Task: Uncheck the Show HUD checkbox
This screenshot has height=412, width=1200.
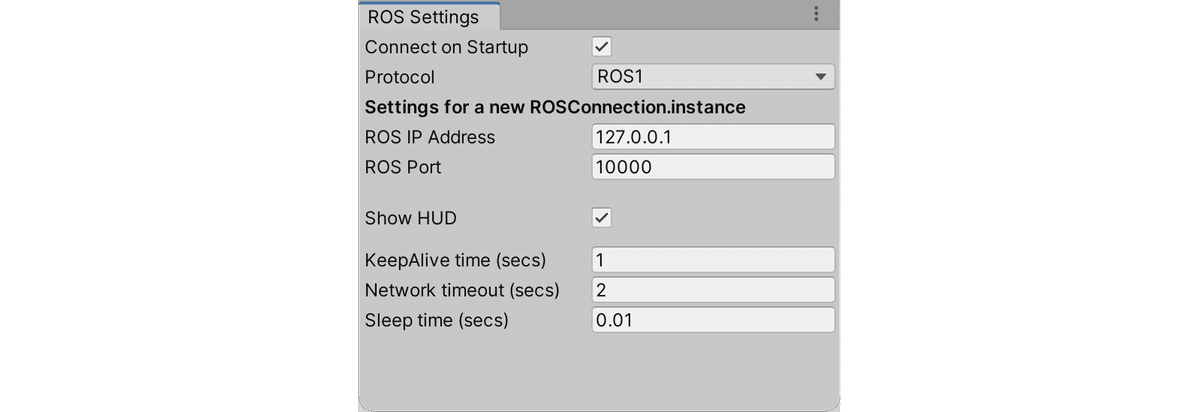Action: 602,218
